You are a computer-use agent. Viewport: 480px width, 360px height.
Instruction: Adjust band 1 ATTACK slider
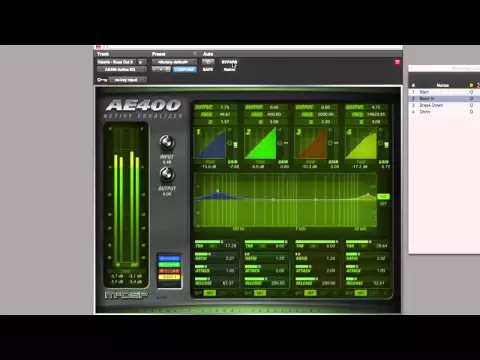[x=216, y=266]
